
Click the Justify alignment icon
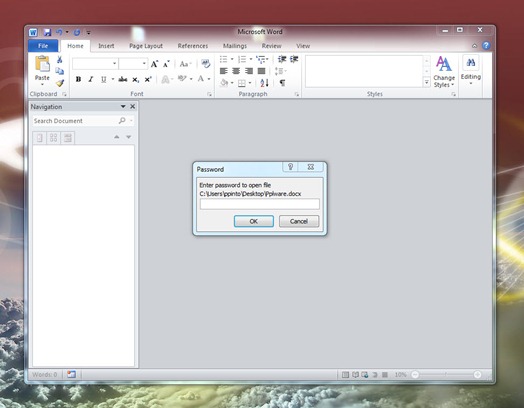tap(261, 71)
